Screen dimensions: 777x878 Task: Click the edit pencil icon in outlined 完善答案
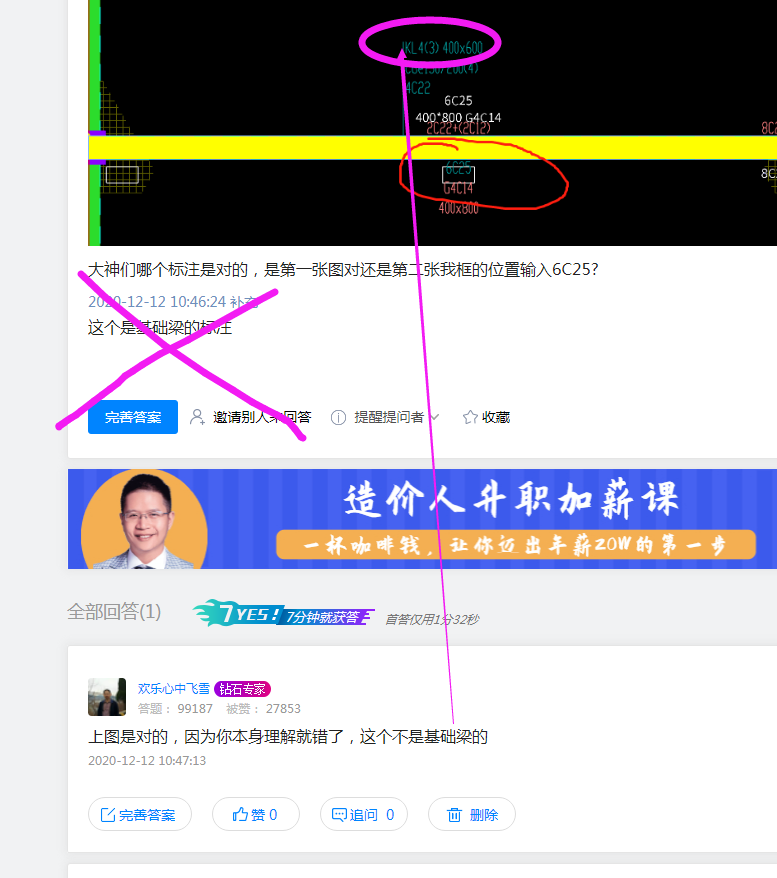tap(108, 815)
